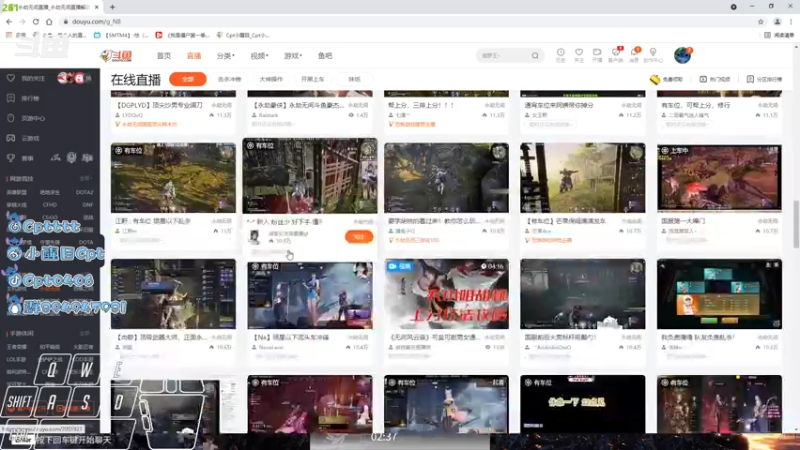
Task: Click the search magnifier icon
Action: coord(535,56)
